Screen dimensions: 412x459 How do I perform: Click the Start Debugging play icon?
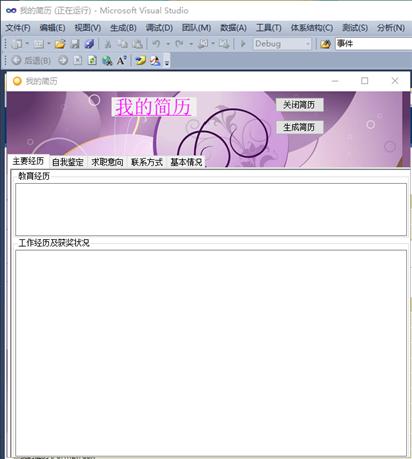(x=243, y=44)
